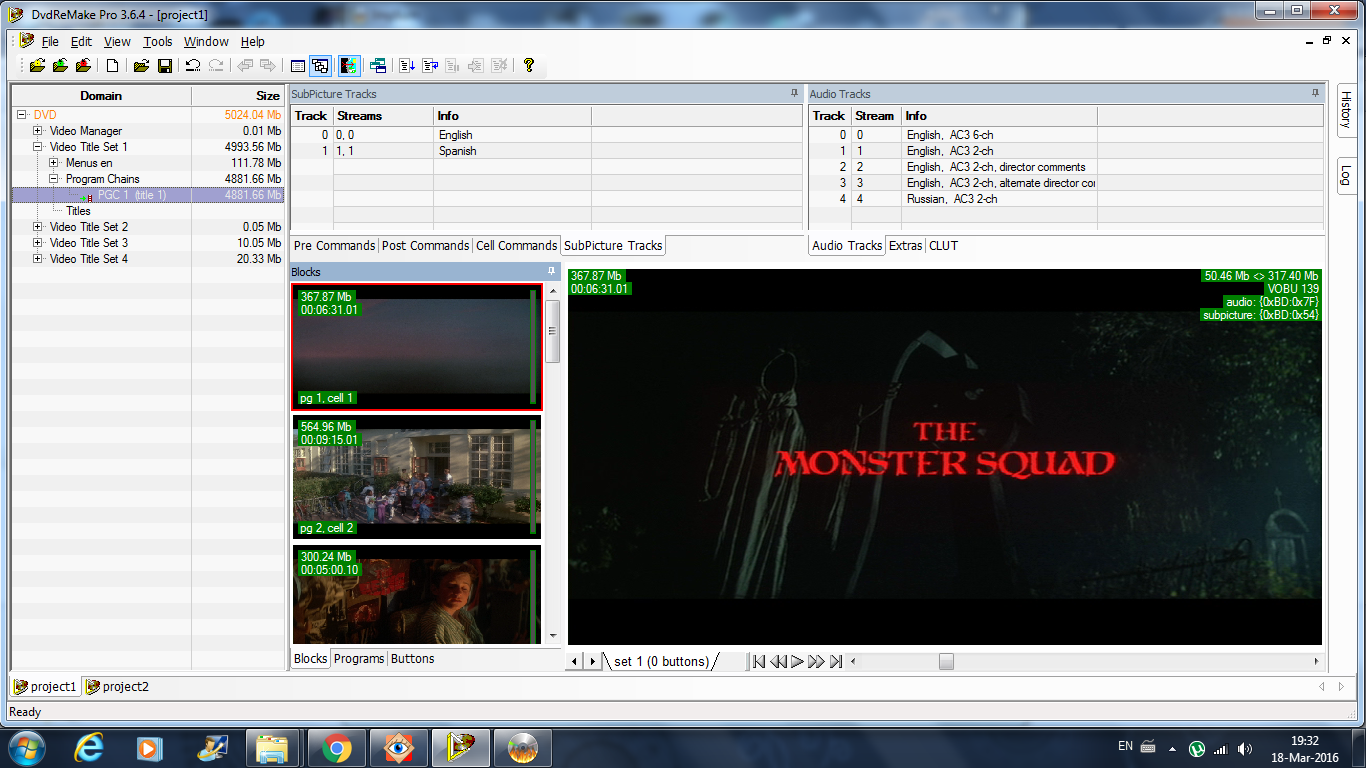Jump to the last frame in preview
This screenshot has width=1366, height=768.
click(835, 661)
